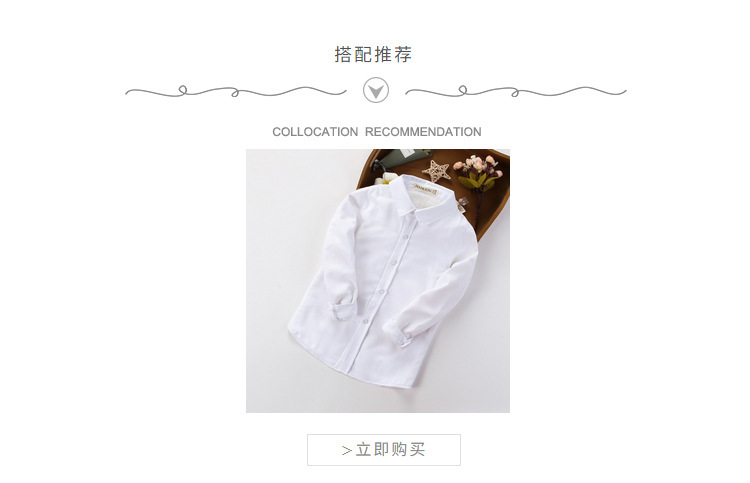Click the RECOMMENDATION text label
This screenshot has width=750, height=483.
coord(423,132)
